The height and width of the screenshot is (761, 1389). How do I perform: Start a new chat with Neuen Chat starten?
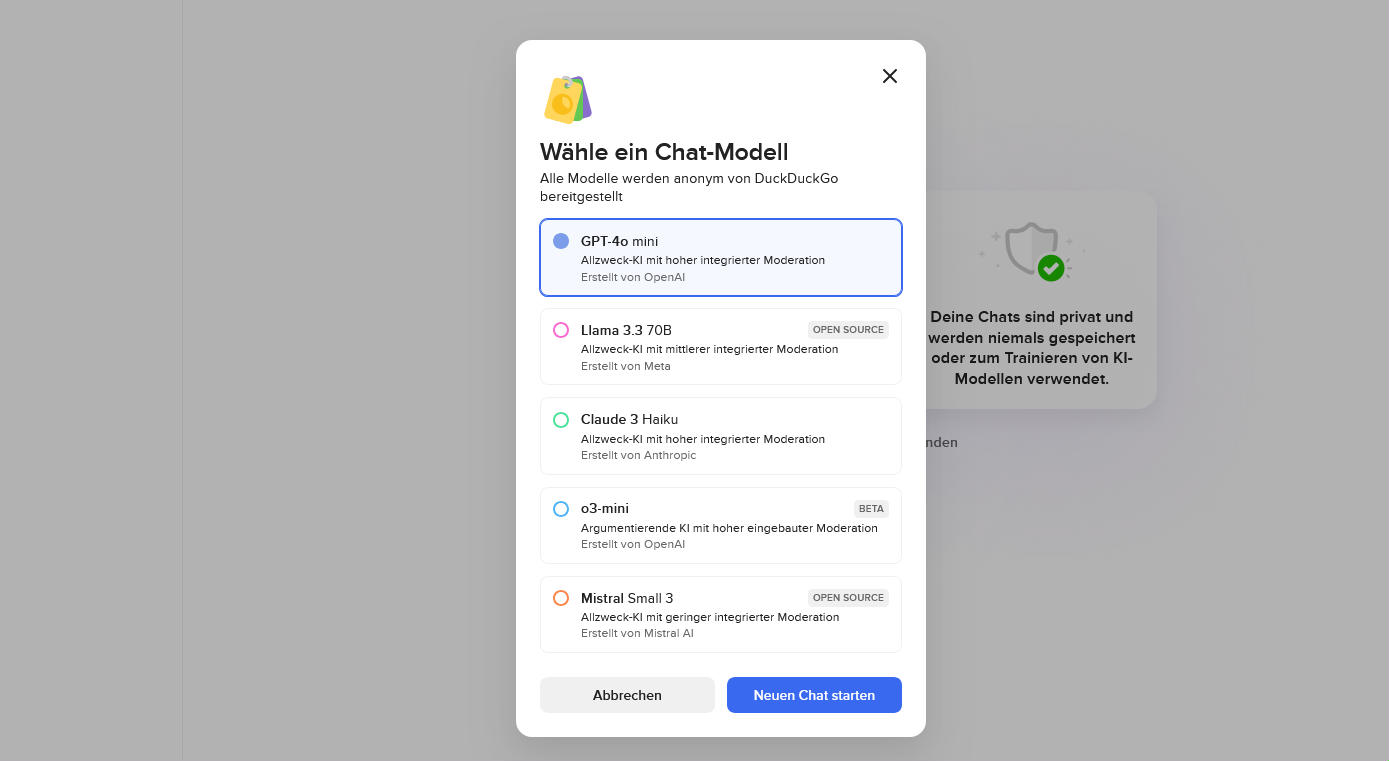814,695
